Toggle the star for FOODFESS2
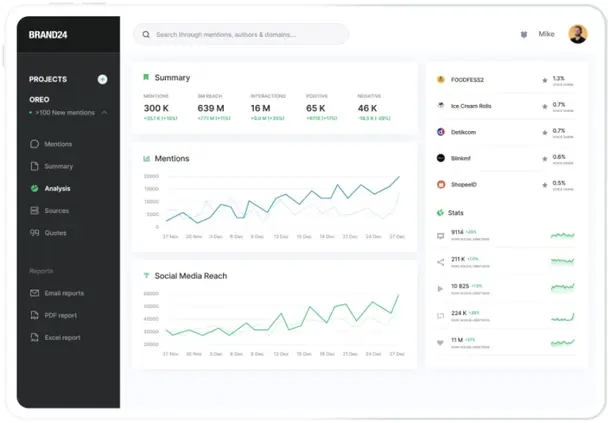The image size is (608, 423). click(544, 79)
